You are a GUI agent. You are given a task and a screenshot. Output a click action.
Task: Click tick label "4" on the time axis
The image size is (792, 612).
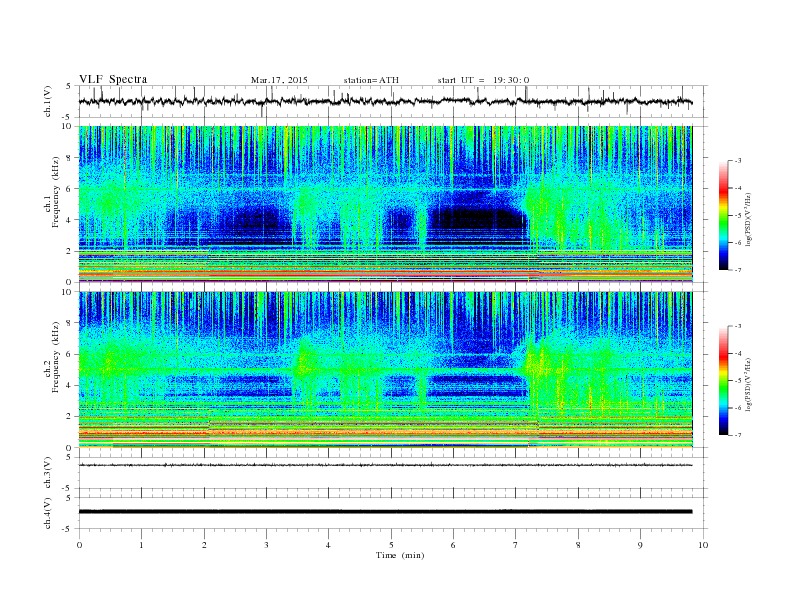click(x=329, y=545)
